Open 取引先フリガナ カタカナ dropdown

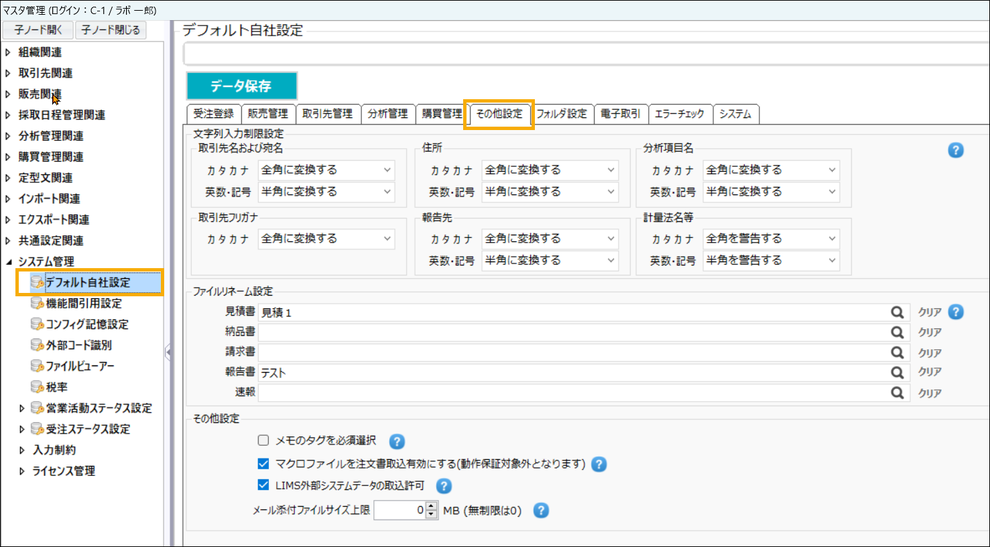(x=326, y=239)
